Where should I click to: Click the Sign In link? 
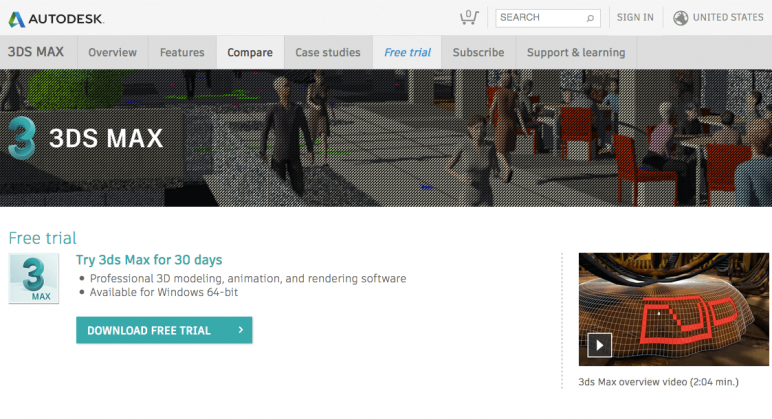(635, 17)
